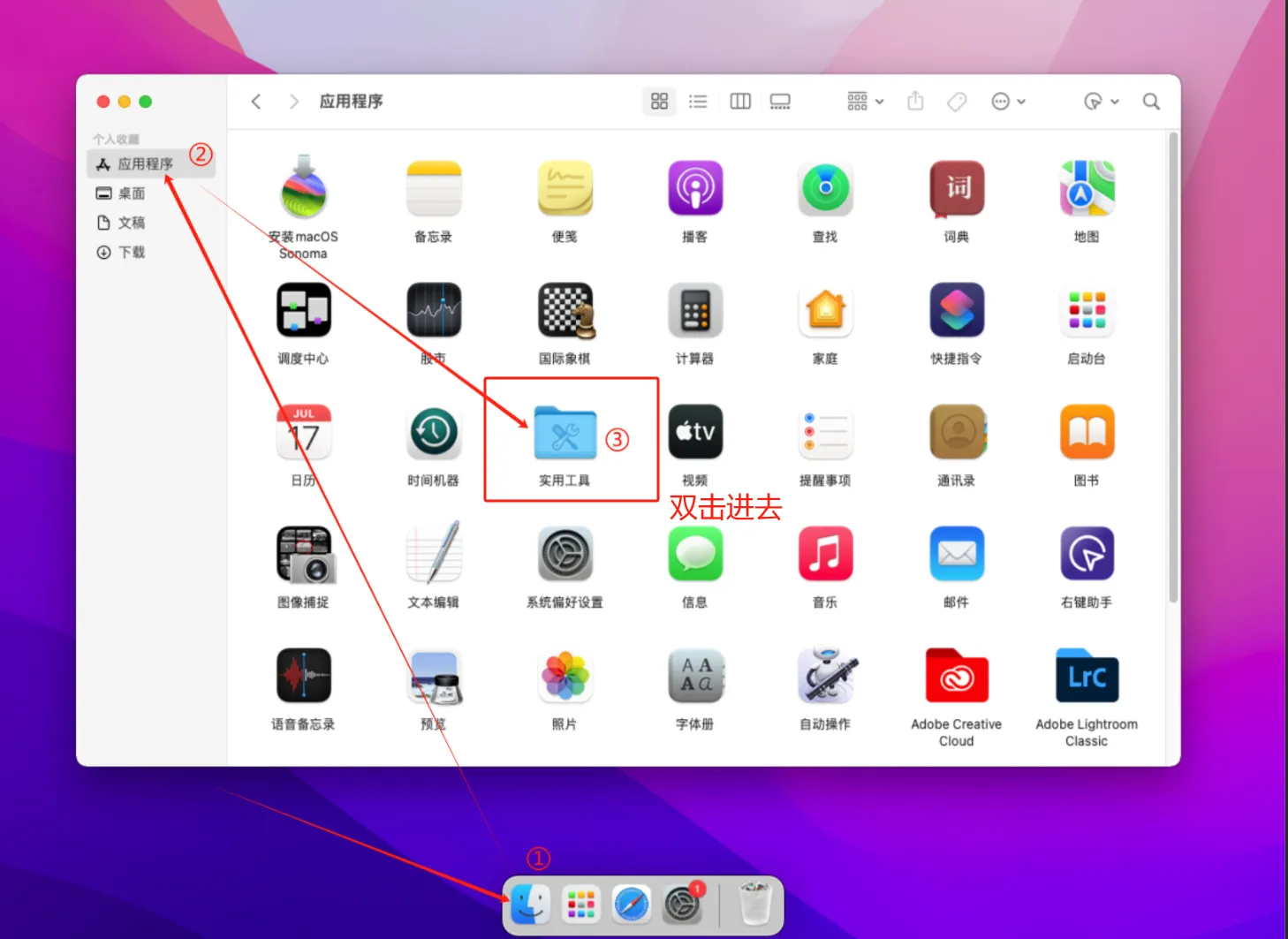
Task: Open the right-click helper toolbar dropdown
Action: (1101, 102)
